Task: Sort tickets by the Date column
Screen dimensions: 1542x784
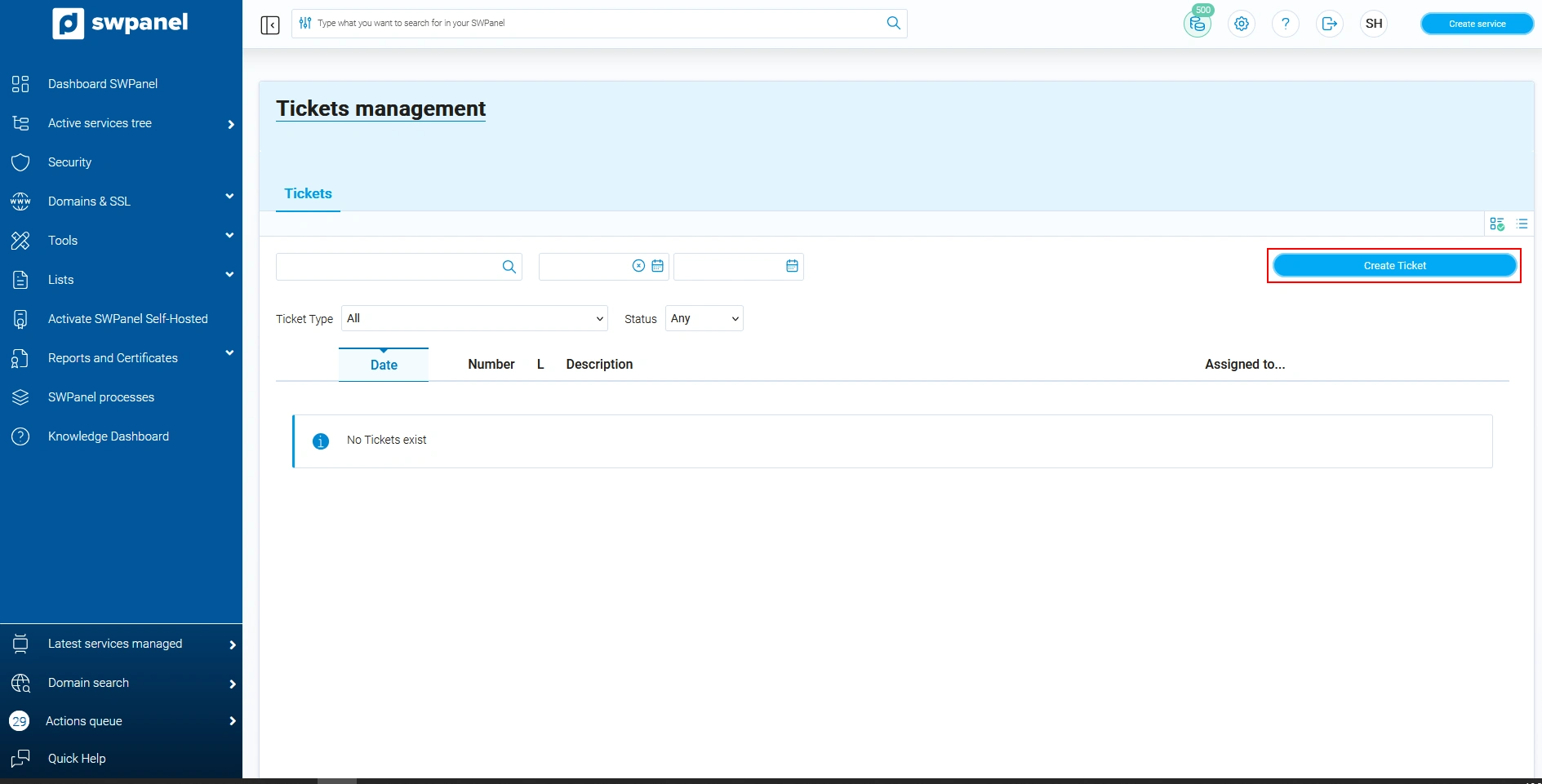Action: click(x=384, y=365)
